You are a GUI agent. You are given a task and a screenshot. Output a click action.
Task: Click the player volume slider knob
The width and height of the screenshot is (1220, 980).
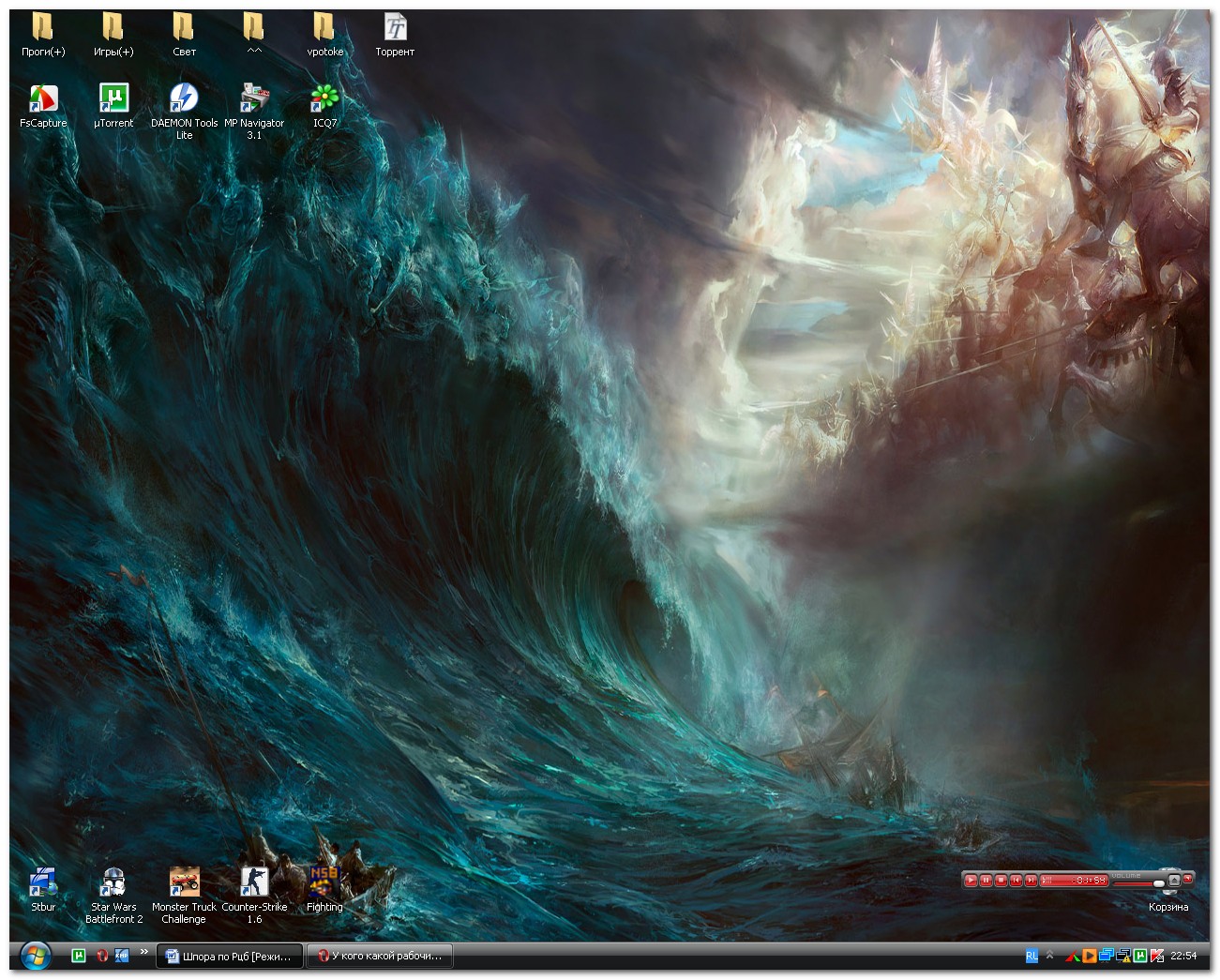click(x=1158, y=883)
